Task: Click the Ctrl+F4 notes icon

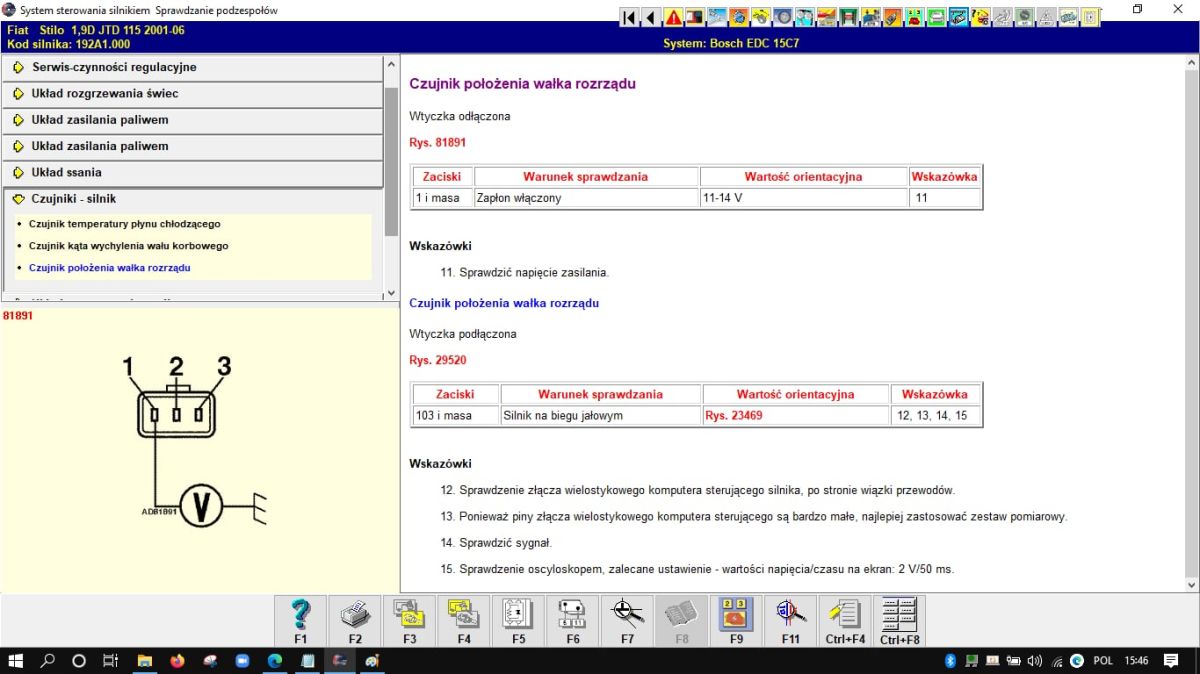Action: tap(845, 620)
